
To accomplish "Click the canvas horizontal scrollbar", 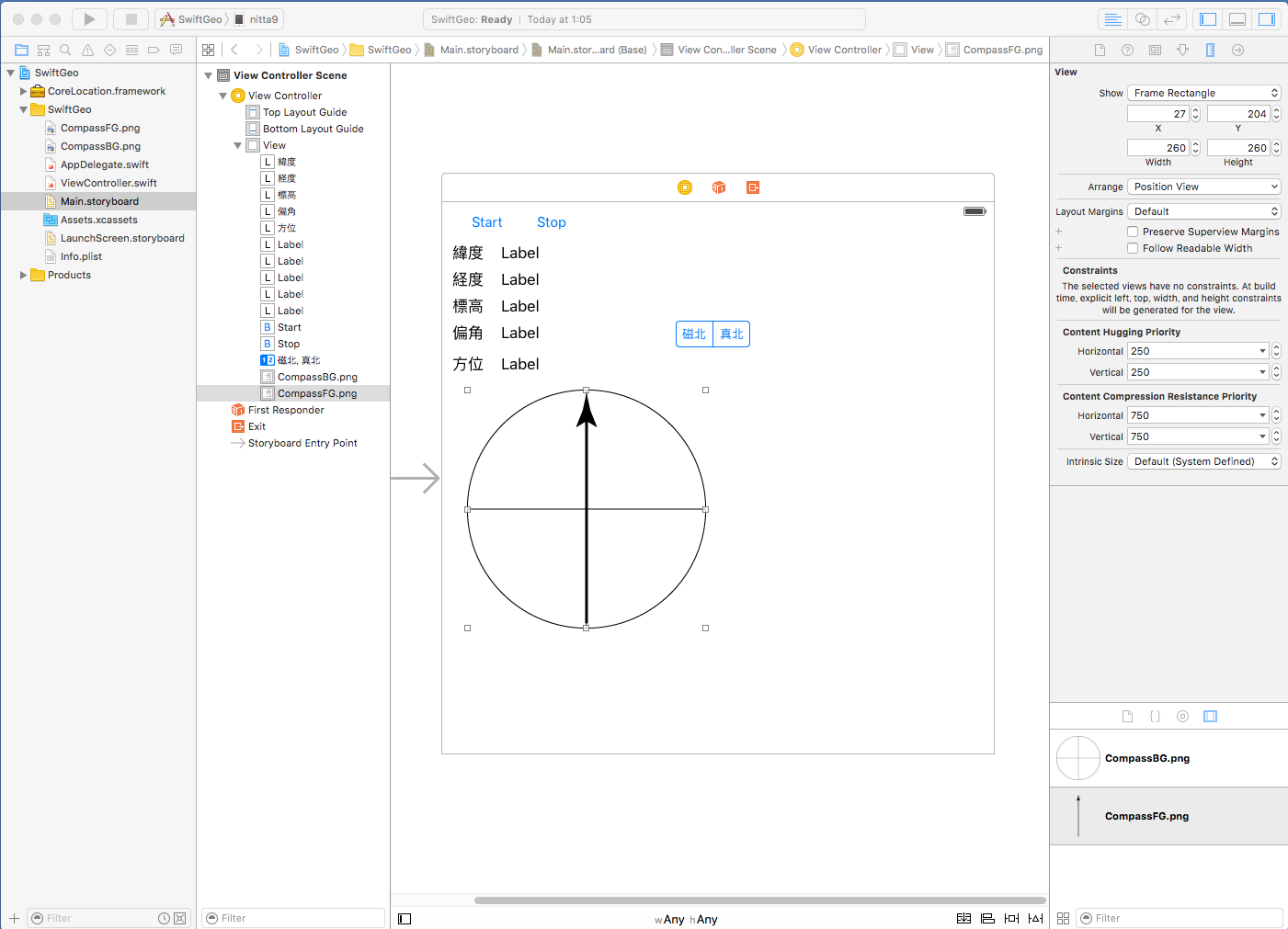I will pos(759,901).
